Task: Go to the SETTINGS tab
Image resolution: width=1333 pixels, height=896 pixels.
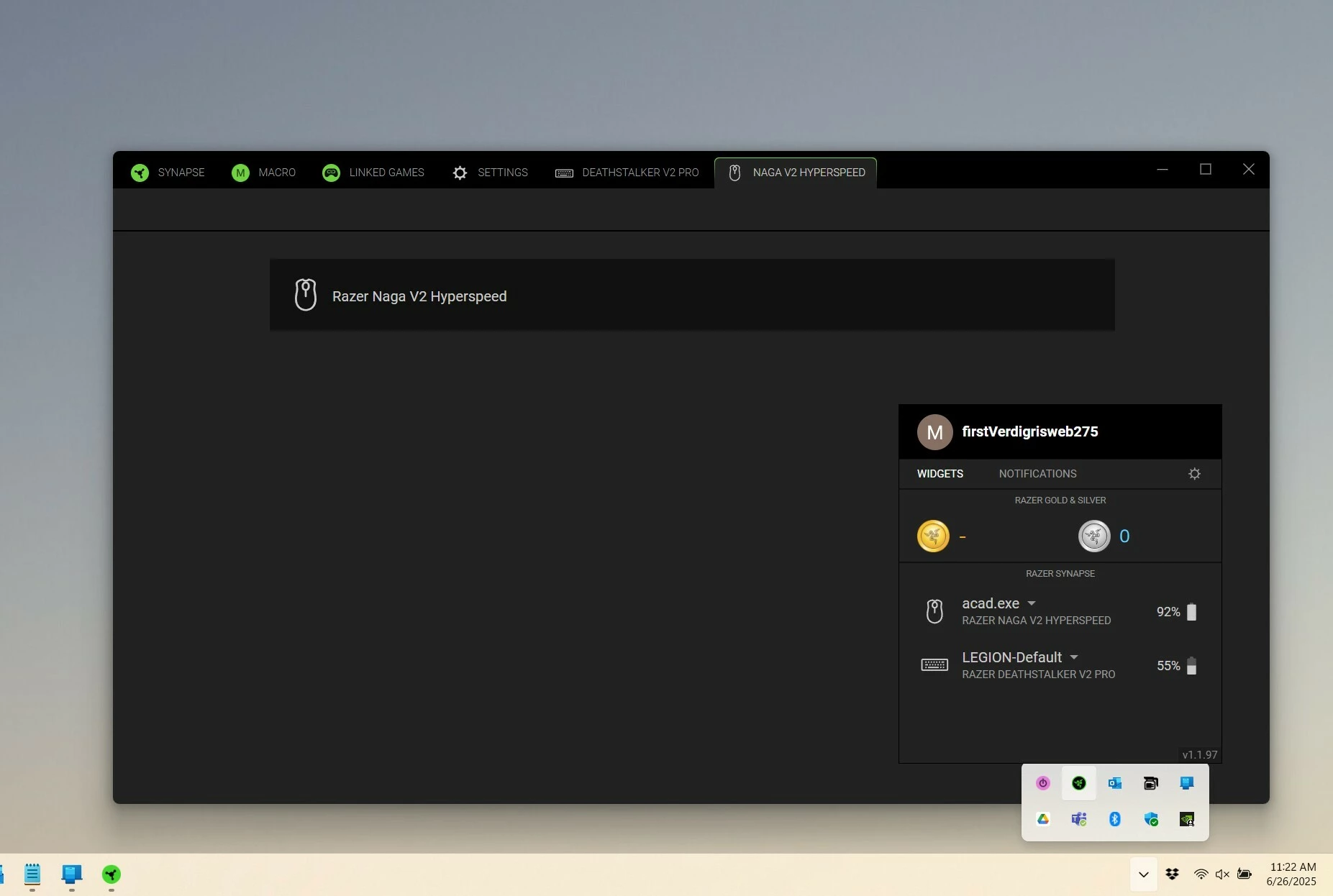Action: tap(490, 173)
